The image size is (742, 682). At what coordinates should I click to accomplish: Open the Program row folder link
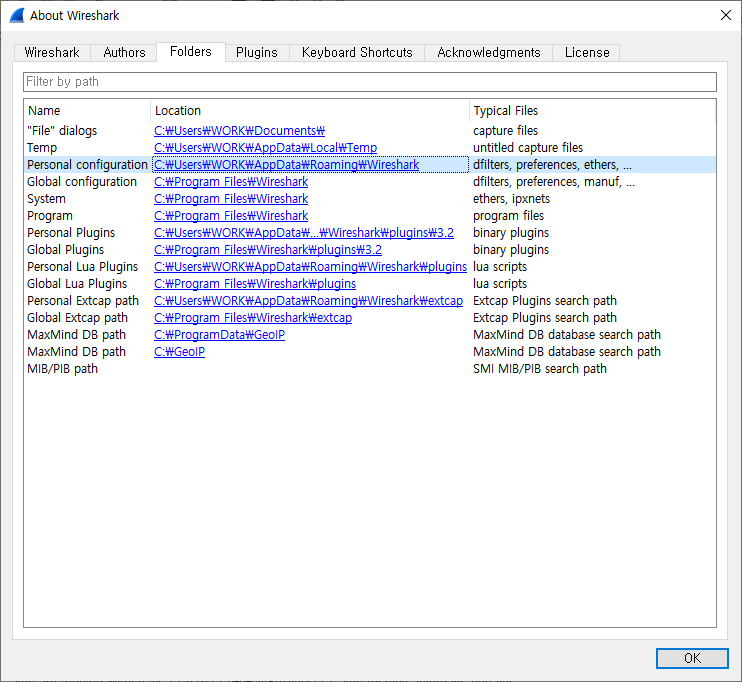[231, 216]
